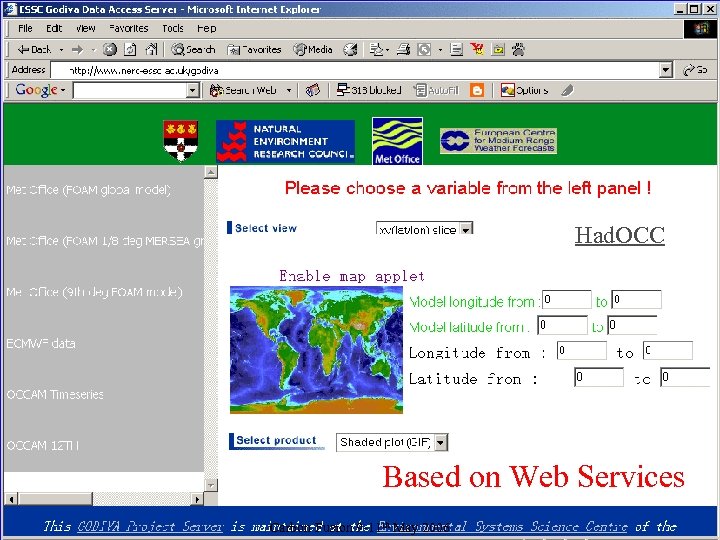Click the AutoFill button
The height and width of the screenshot is (540, 720).
pos(436,90)
